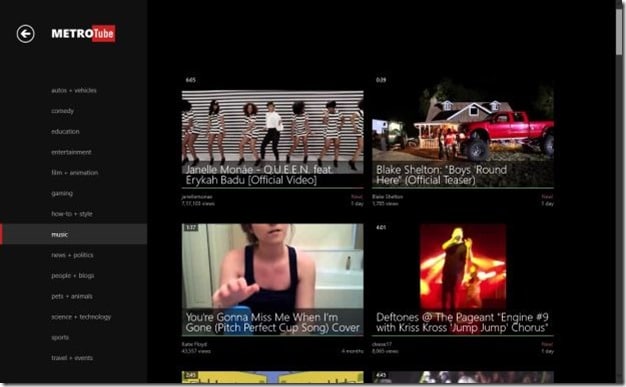This screenshot has height=387, width=626.
Task: Open the autos + vehicles category
Action: click(x=74, y=90)
